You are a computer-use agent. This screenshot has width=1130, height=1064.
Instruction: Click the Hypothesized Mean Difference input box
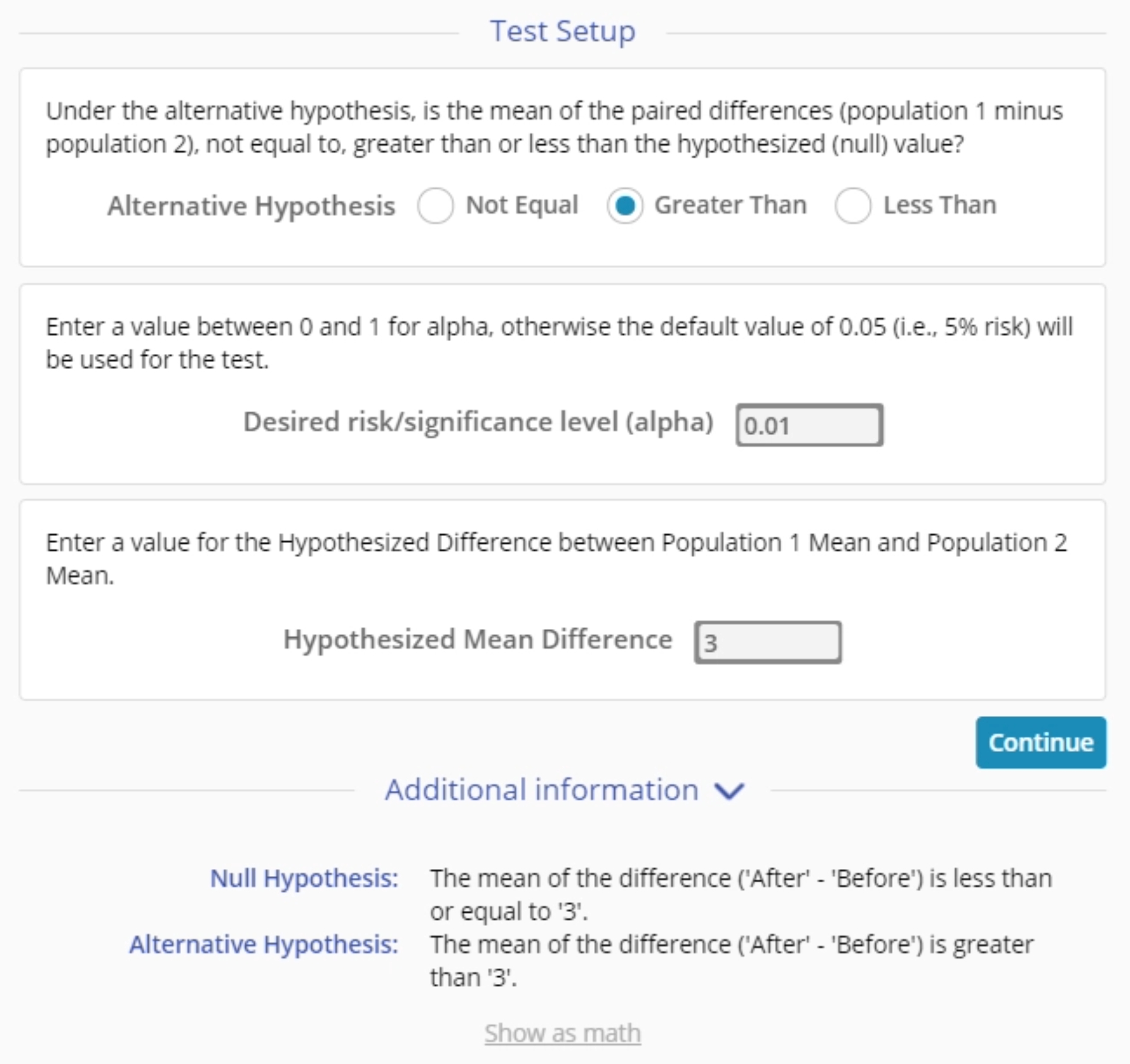[x=767, y=642]
